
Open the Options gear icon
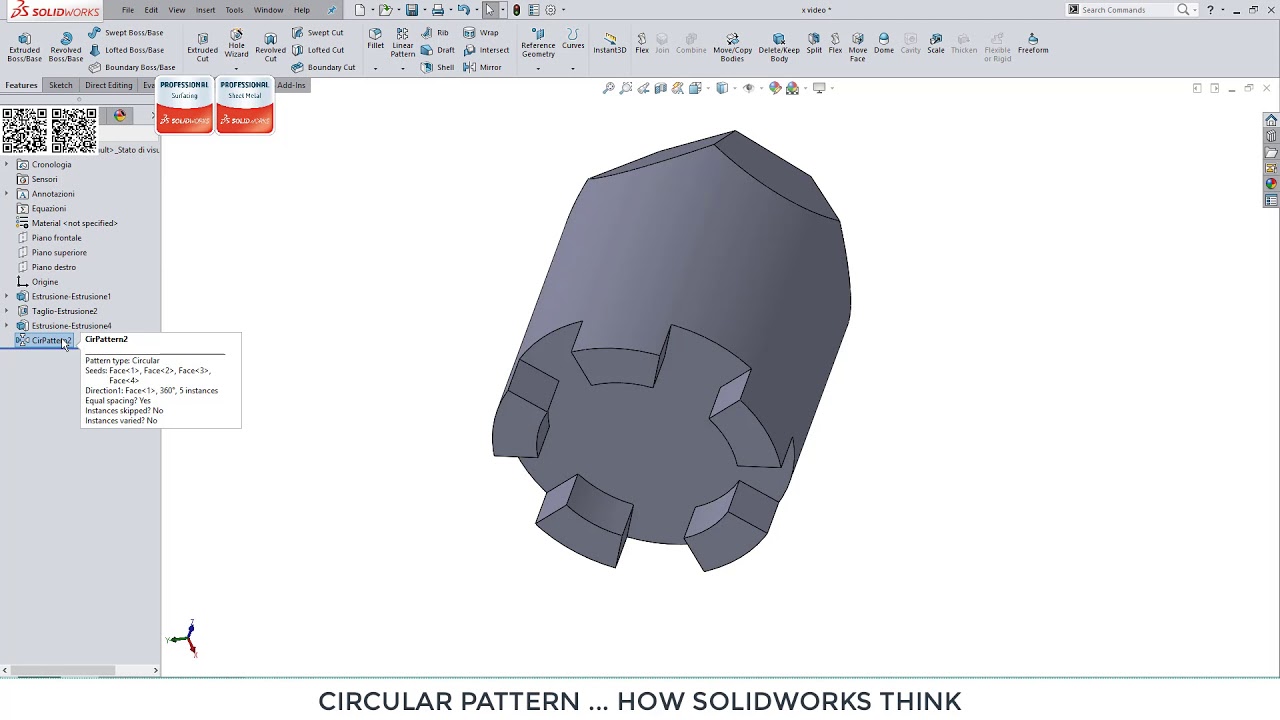tap(550, 10)
